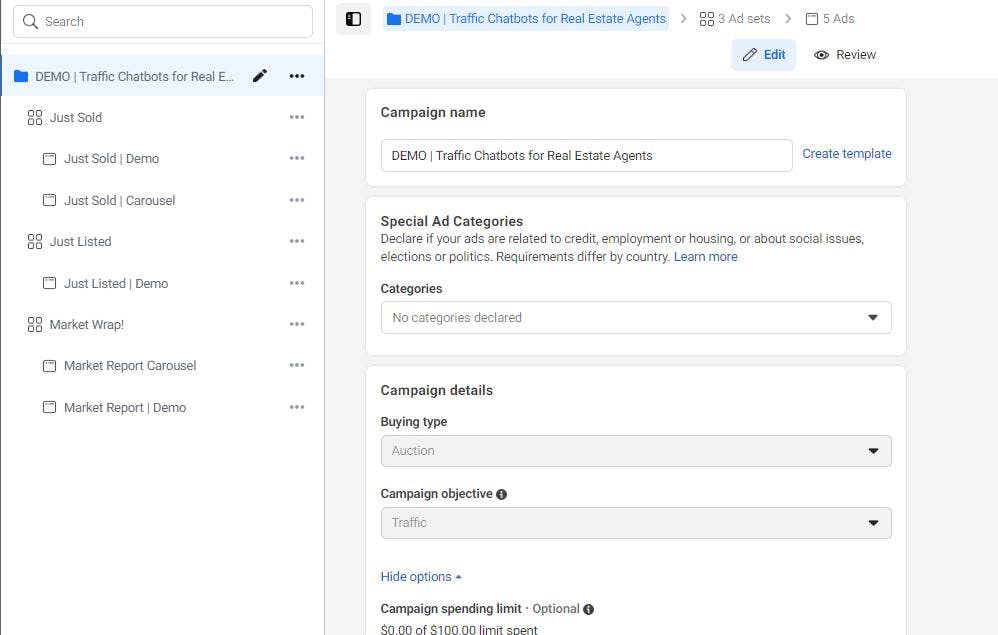The width and height of the screenshot is (998, 635).
Task: Click the Campaign name text field
Action: pyautogui.click(x=586, y=155)
